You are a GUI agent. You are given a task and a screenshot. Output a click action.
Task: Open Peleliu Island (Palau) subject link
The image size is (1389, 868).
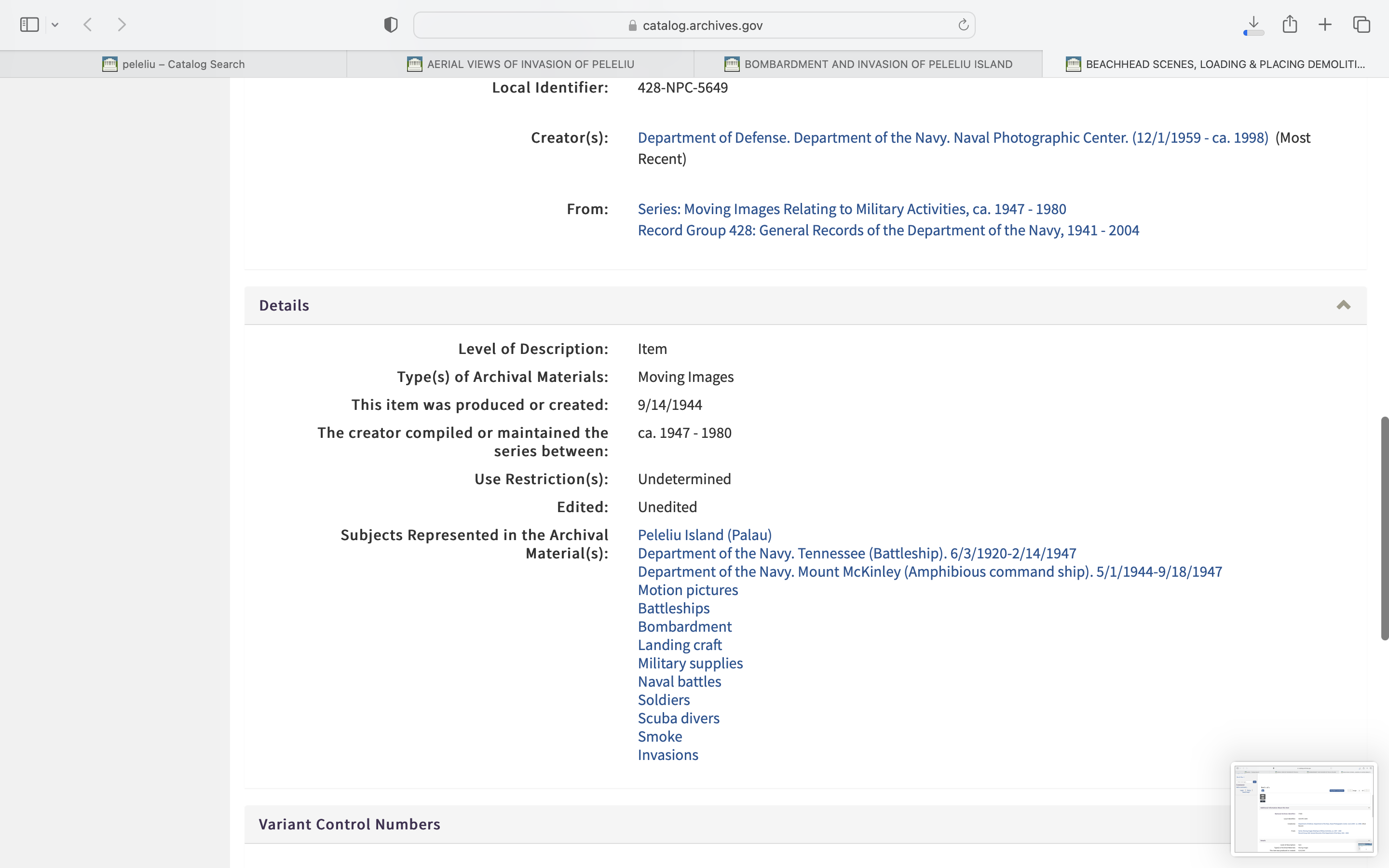704,535
